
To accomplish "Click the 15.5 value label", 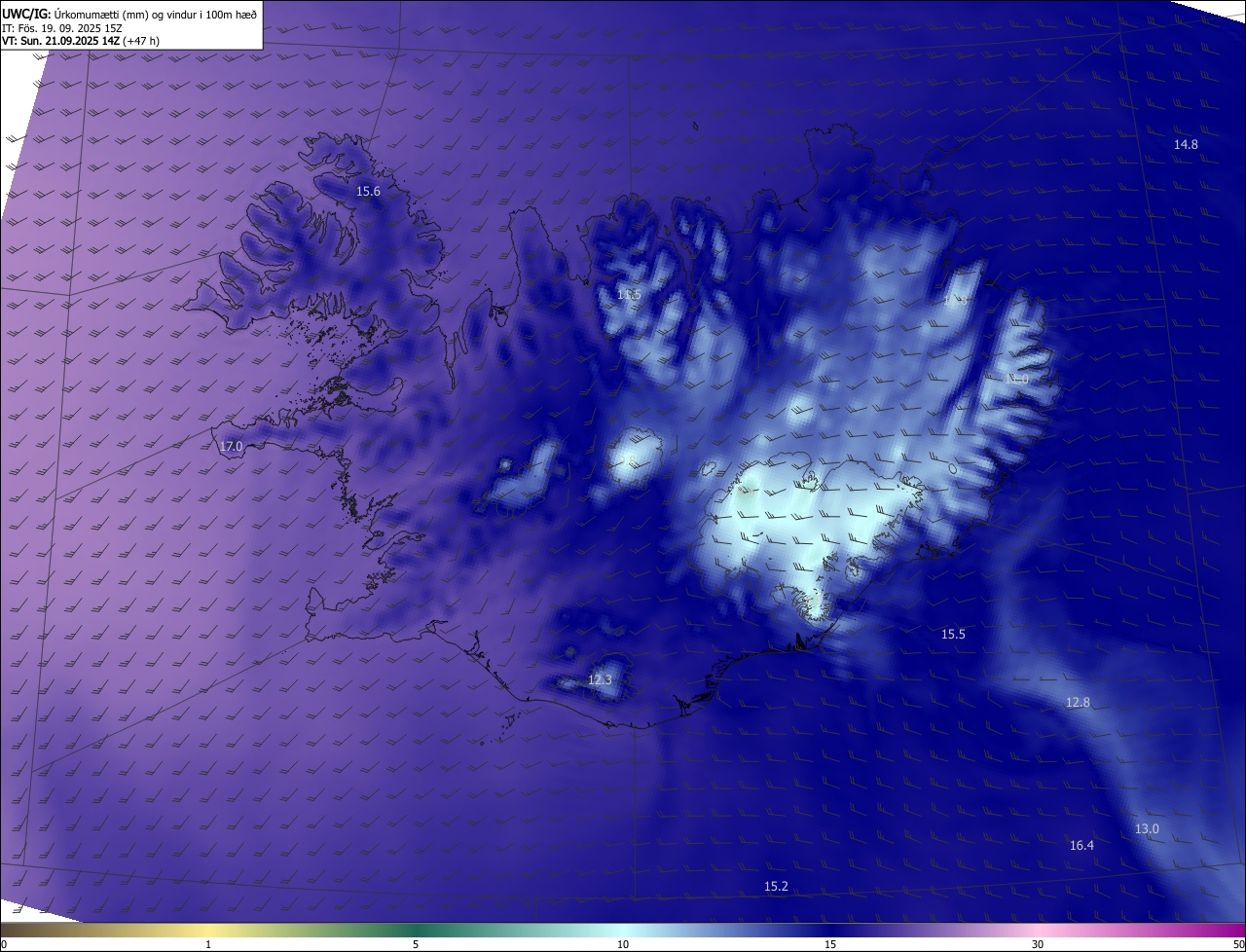I will (953, 634).
